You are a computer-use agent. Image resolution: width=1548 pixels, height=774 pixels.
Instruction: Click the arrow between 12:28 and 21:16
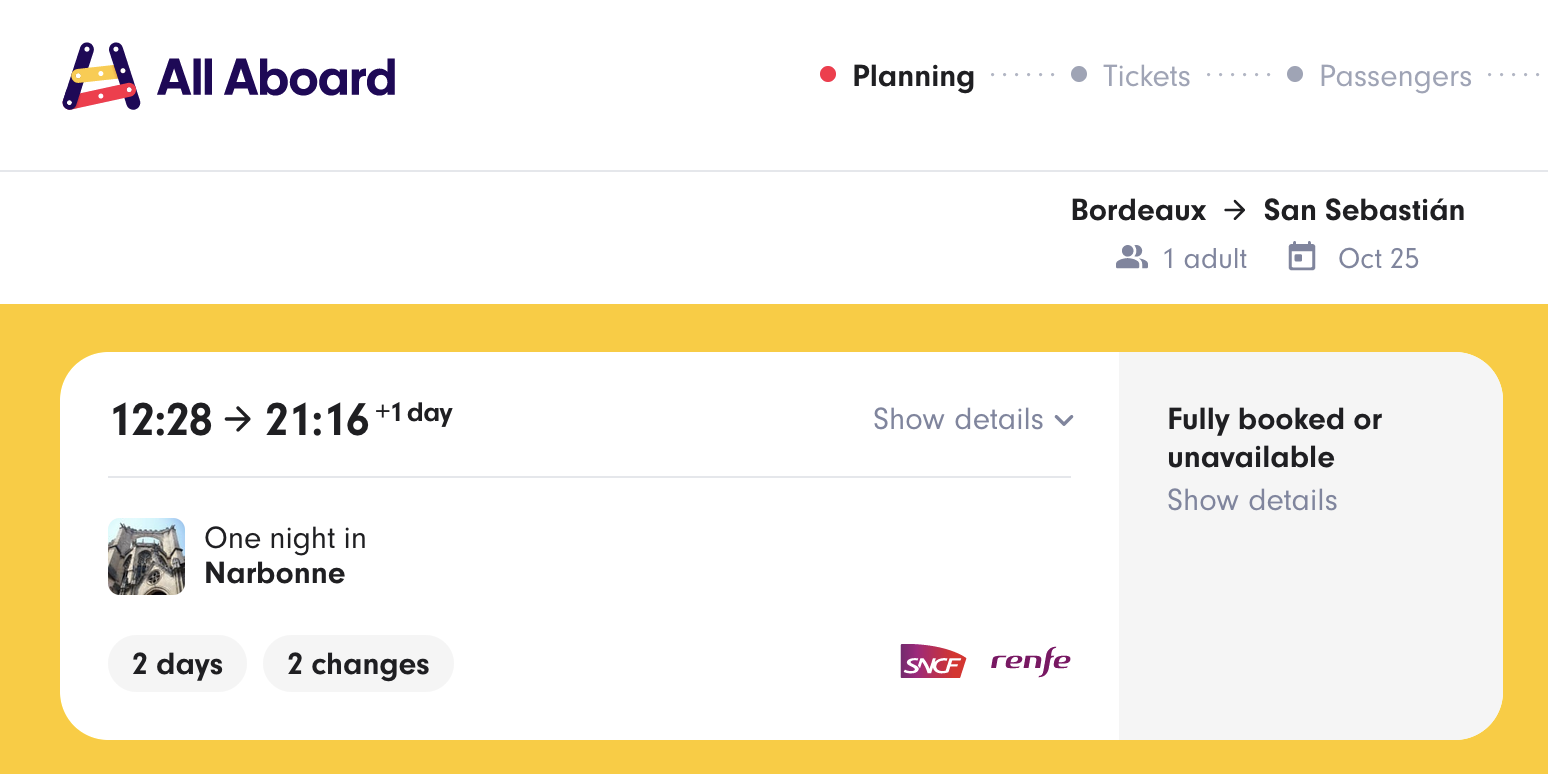238,420
